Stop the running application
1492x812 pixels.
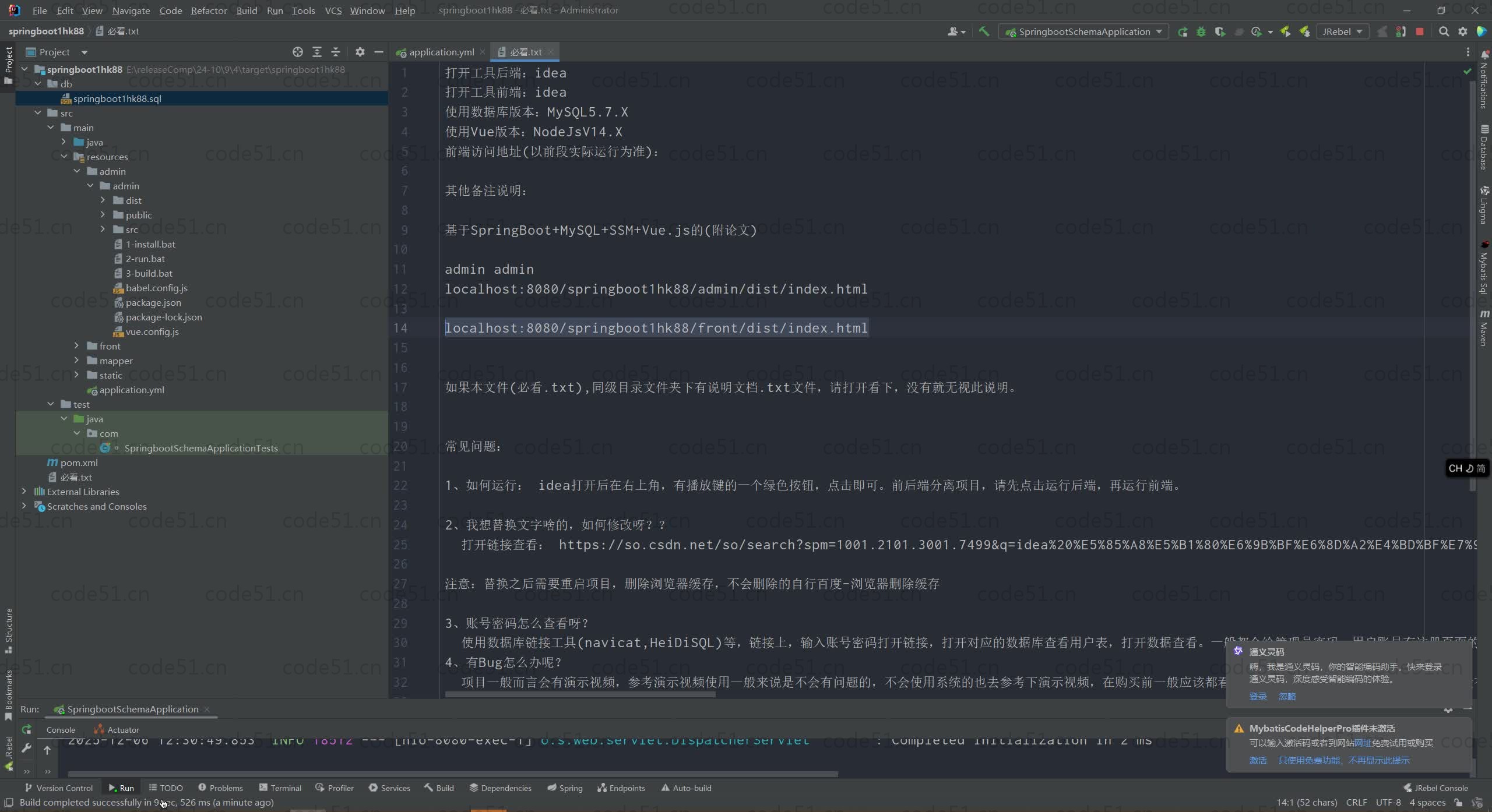pyautogui.click(x=1420, y=32)
